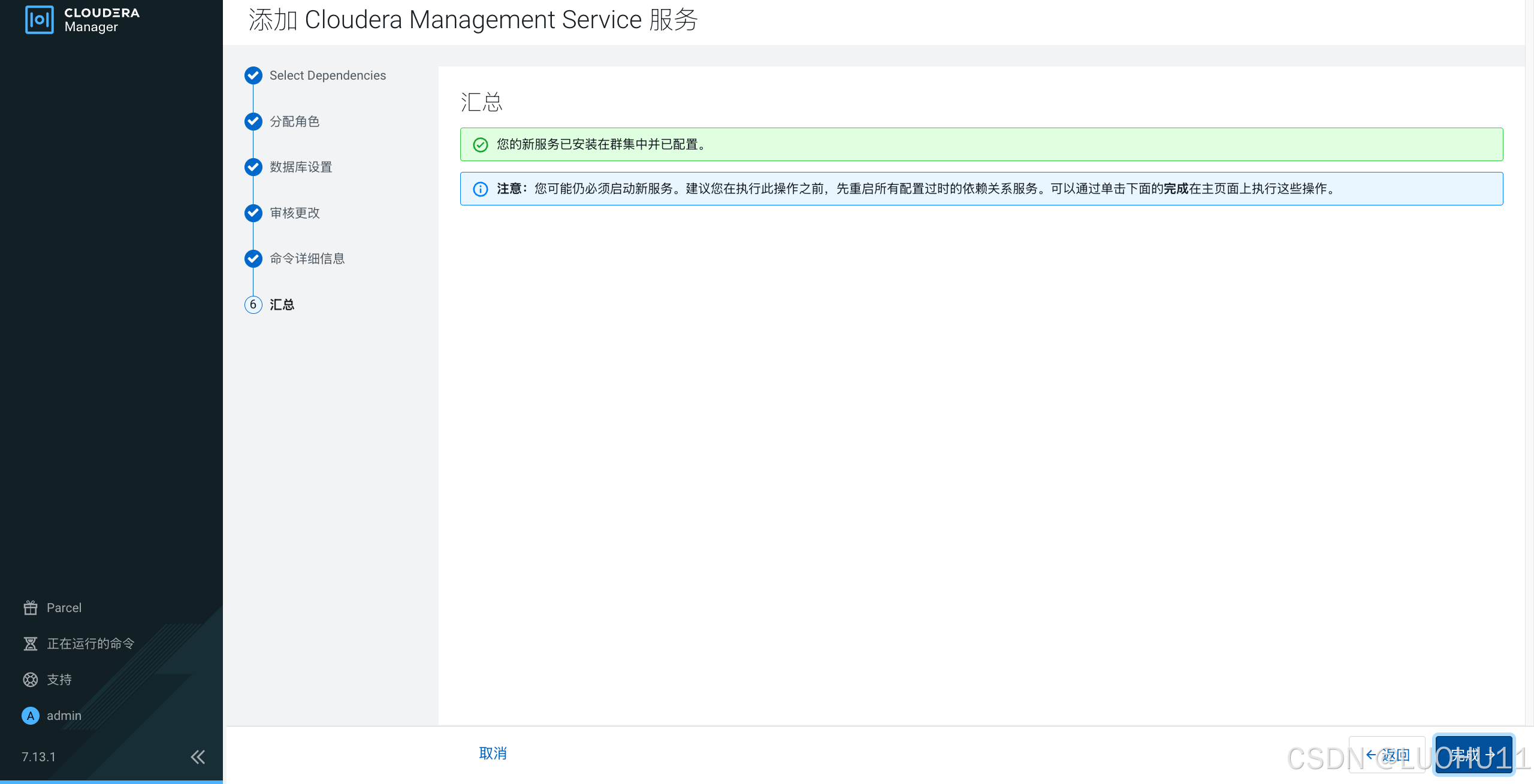Select the 审核更改 step label

point(294,213)
